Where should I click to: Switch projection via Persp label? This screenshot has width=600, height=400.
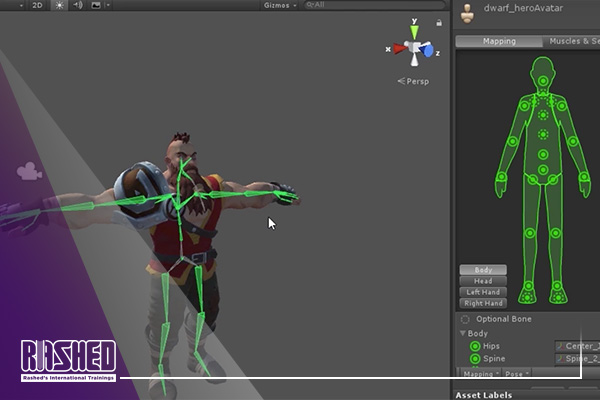(x=413, y=81)
